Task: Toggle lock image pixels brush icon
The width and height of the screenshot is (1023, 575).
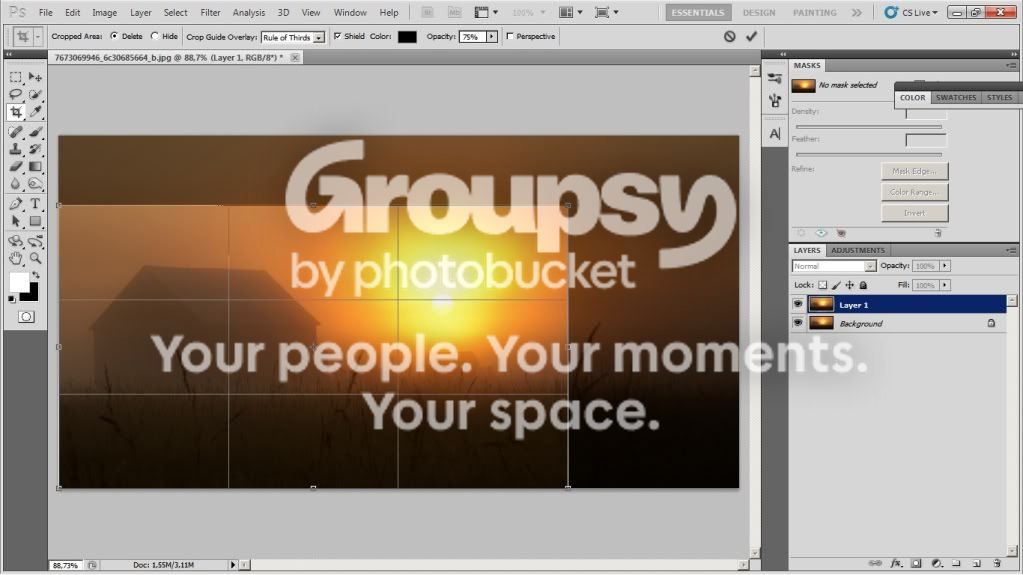Action: [836, 285]
